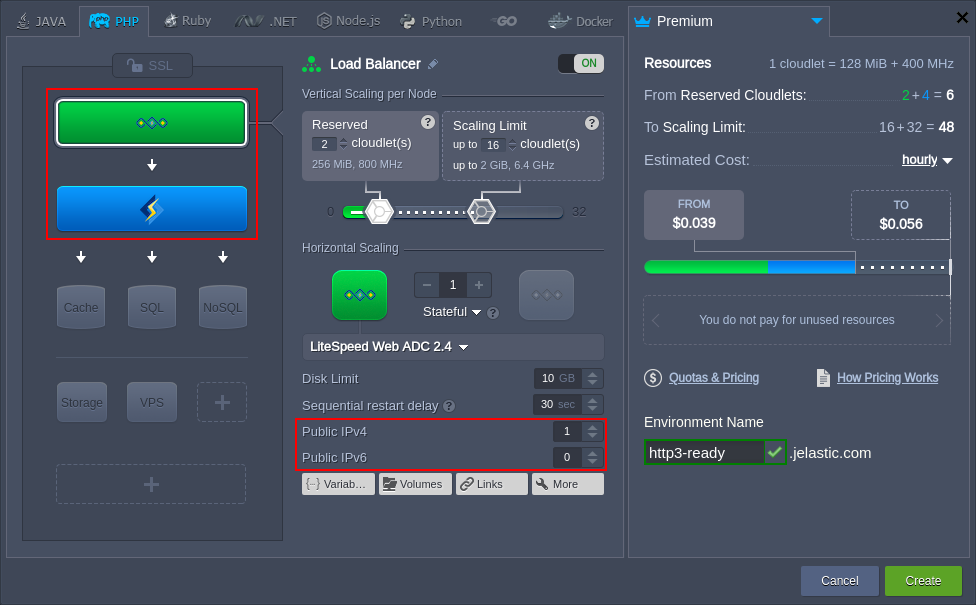Image resolution: width=976 pixels, height=605 pixels.
Task: Click the reserved cloudlets slider handle
Action: [x=379, y=212]
